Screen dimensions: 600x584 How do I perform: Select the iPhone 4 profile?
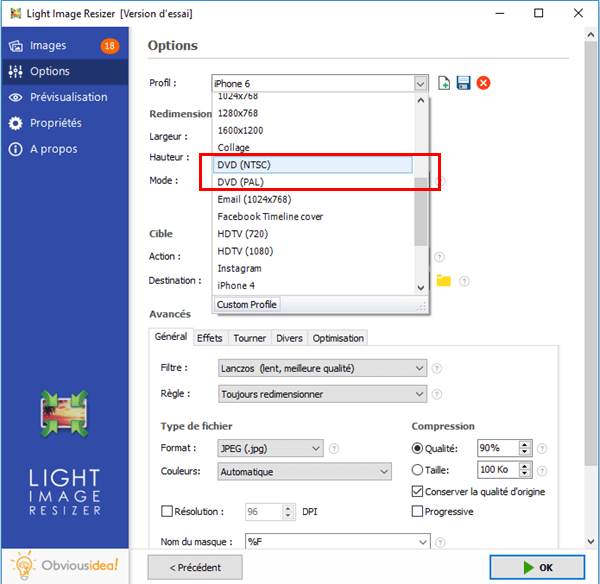coord(313,286)
